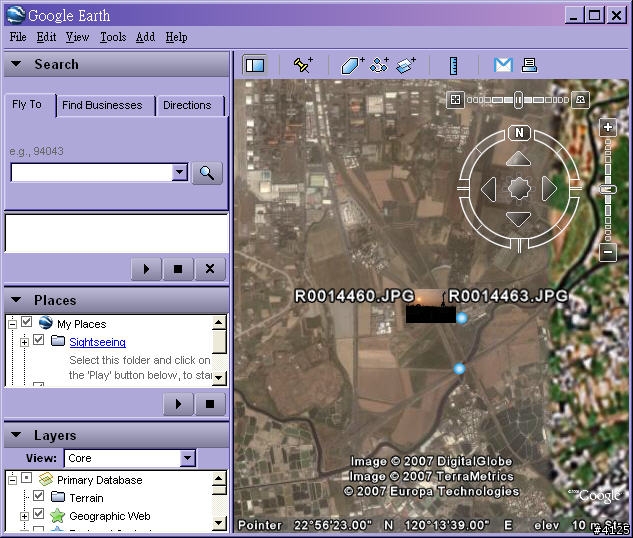This screenshot has height=538, width=633.
Task: Pan the map left with arrow
Action: (x=488, y=188)
